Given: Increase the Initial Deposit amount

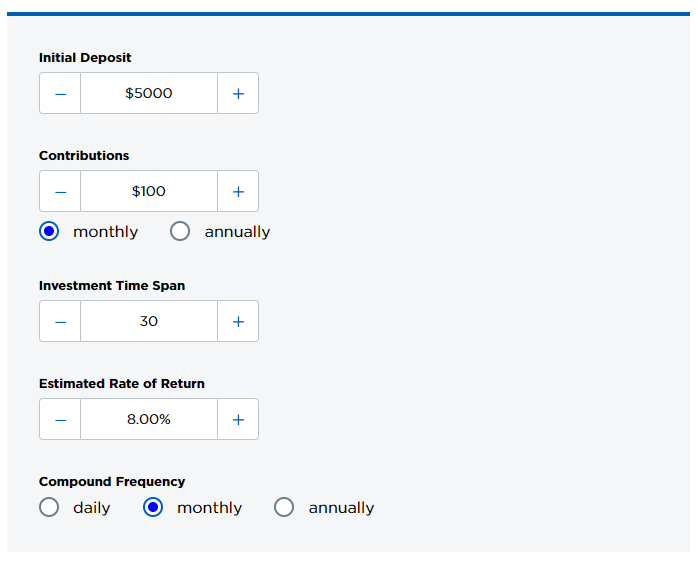Looking at the screenshot, I should click(238, 93).
